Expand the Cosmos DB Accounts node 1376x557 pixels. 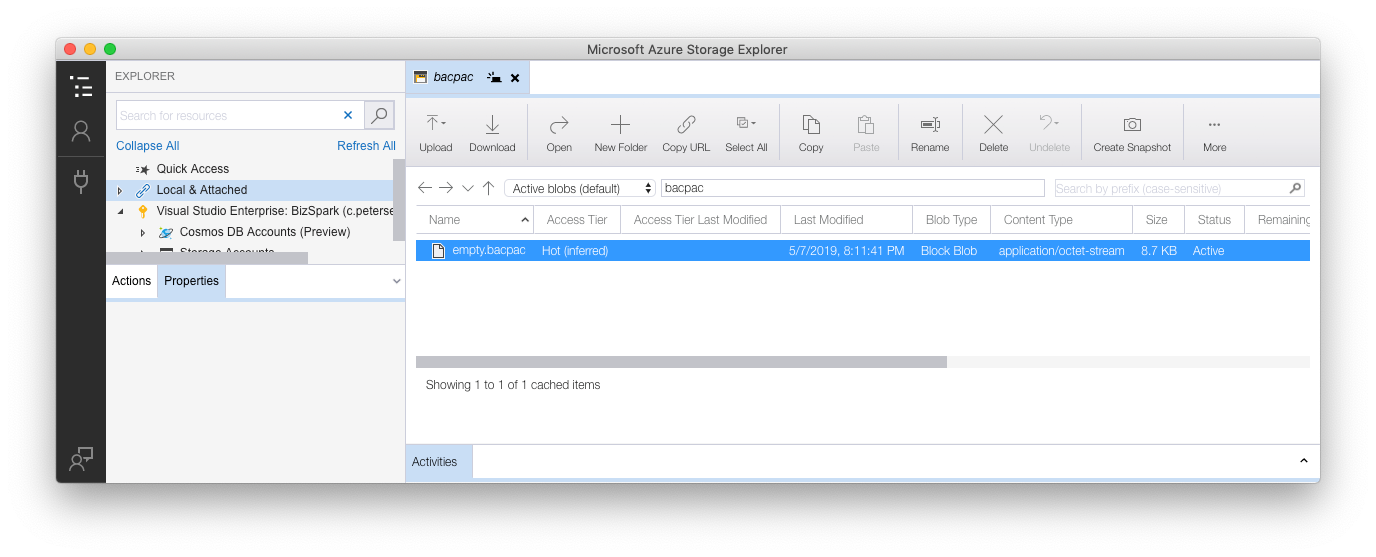coord(143,232)
